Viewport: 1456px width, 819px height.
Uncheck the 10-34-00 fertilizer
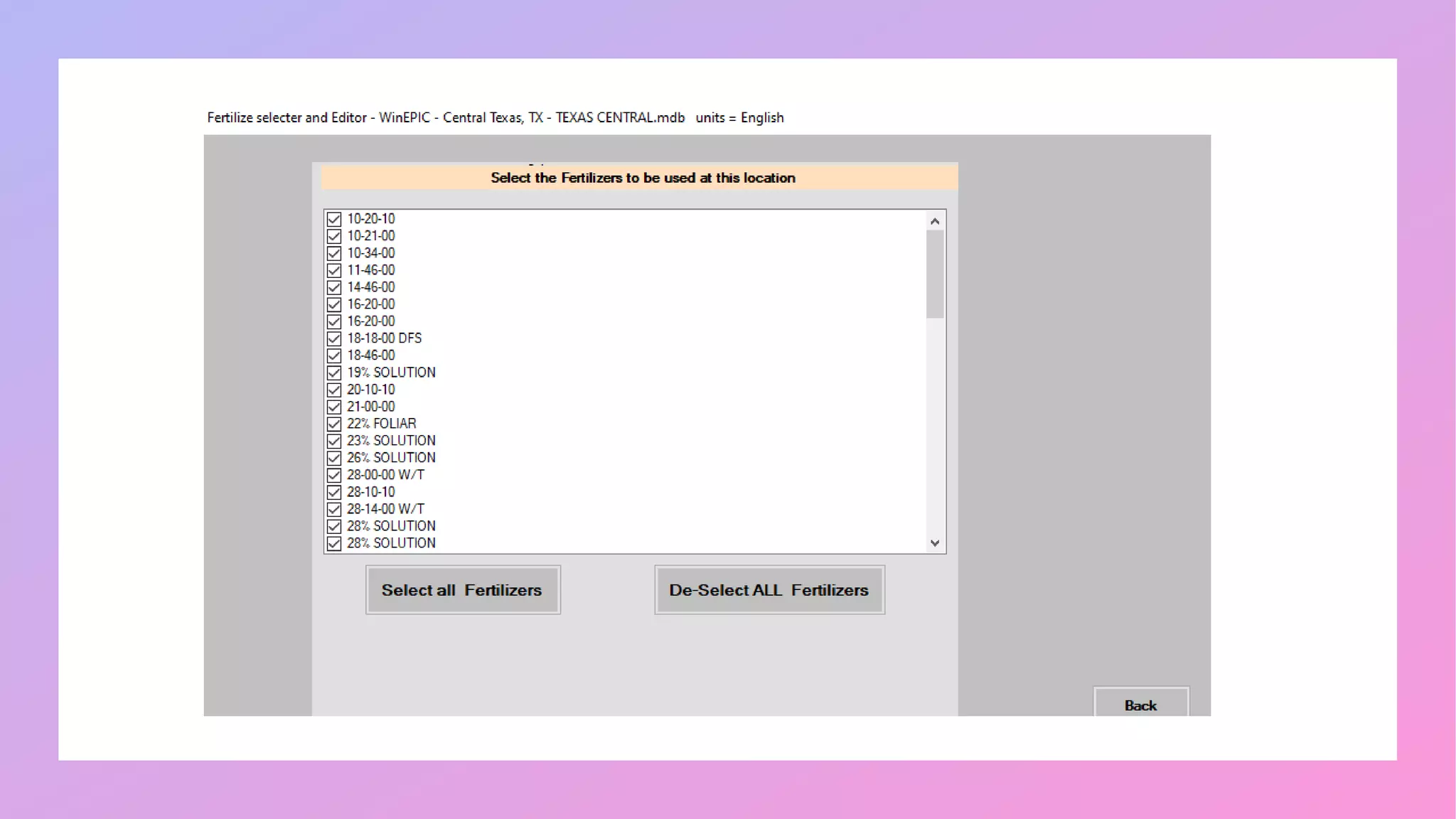334,253
